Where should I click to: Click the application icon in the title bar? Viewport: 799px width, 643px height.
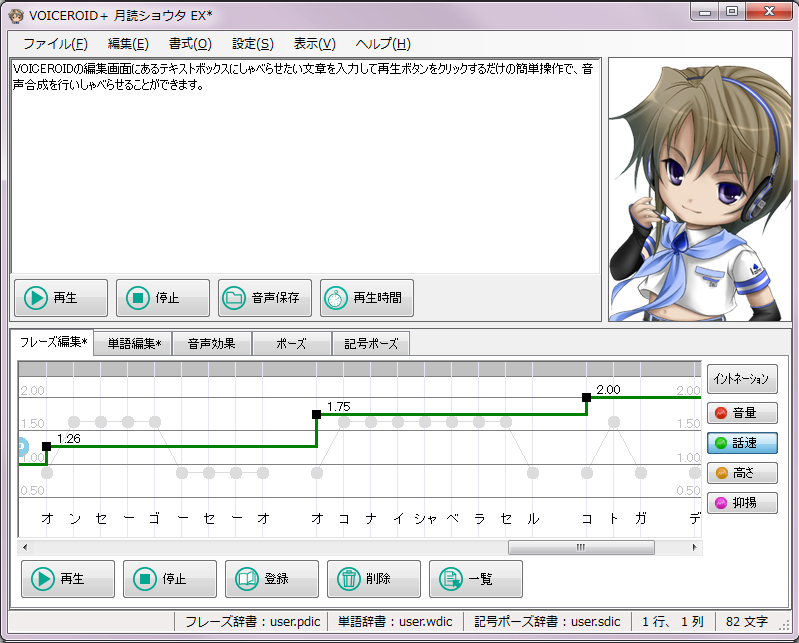pos(16,16)
